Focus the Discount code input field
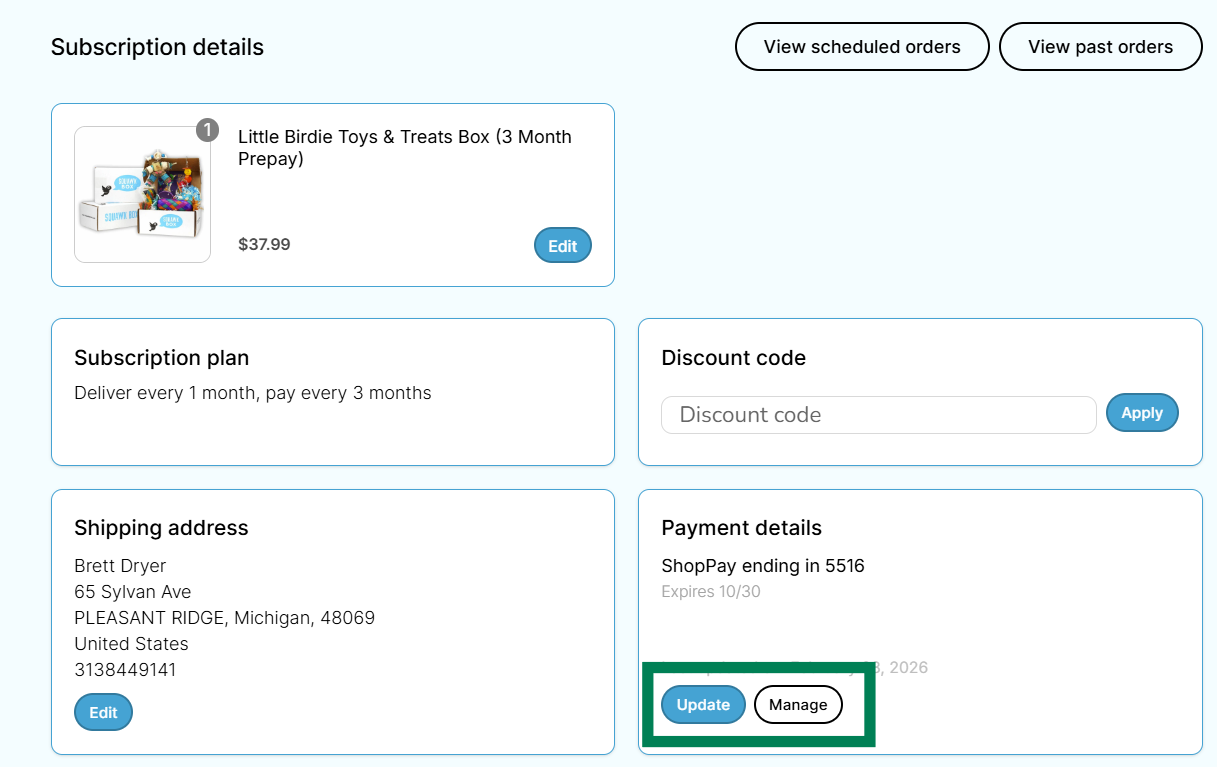 point(878,415)
